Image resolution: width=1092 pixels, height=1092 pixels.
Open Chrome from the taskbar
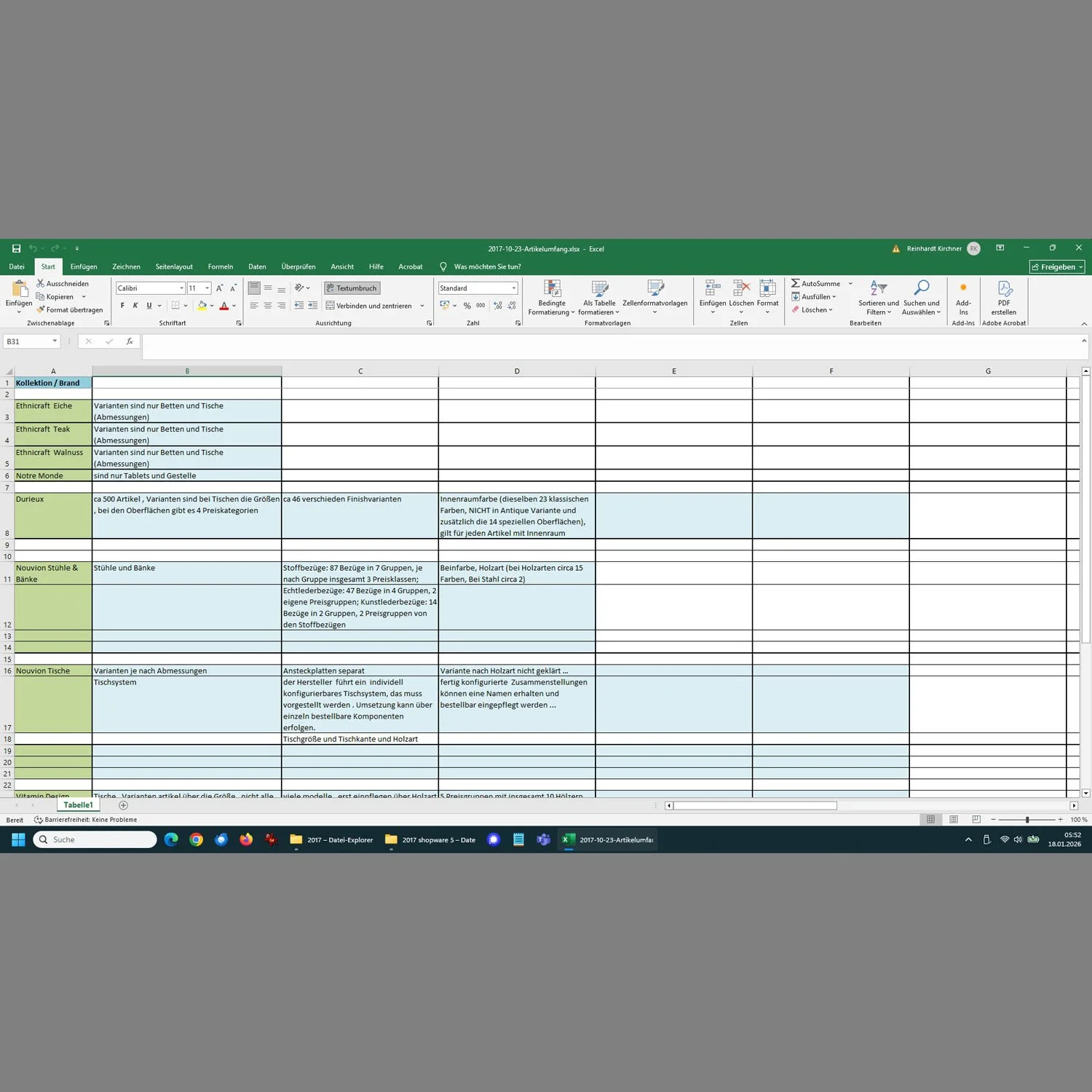[196, 839]
